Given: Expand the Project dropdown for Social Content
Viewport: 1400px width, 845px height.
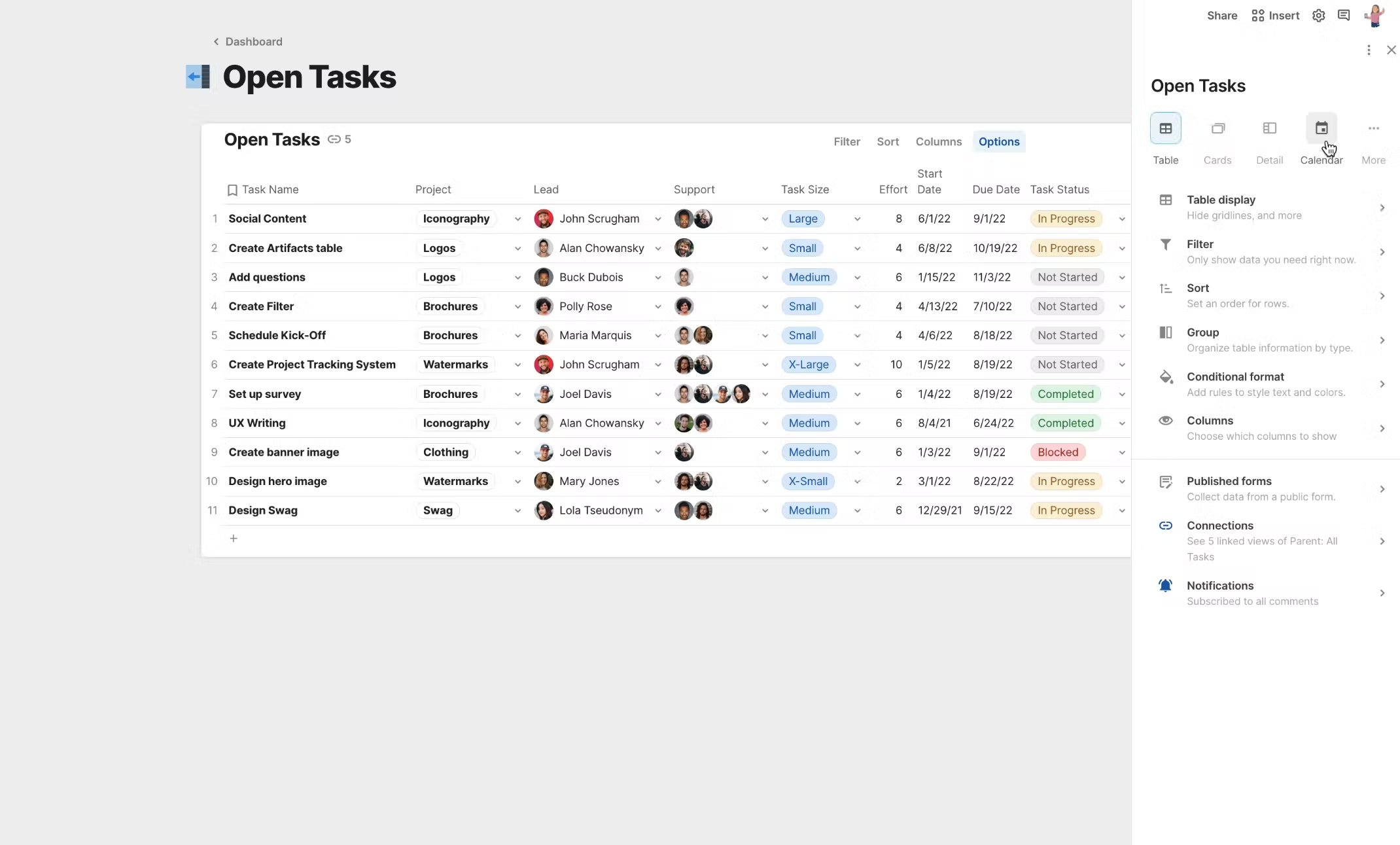Looking at the screenshot, I should (x=517, y=219).
